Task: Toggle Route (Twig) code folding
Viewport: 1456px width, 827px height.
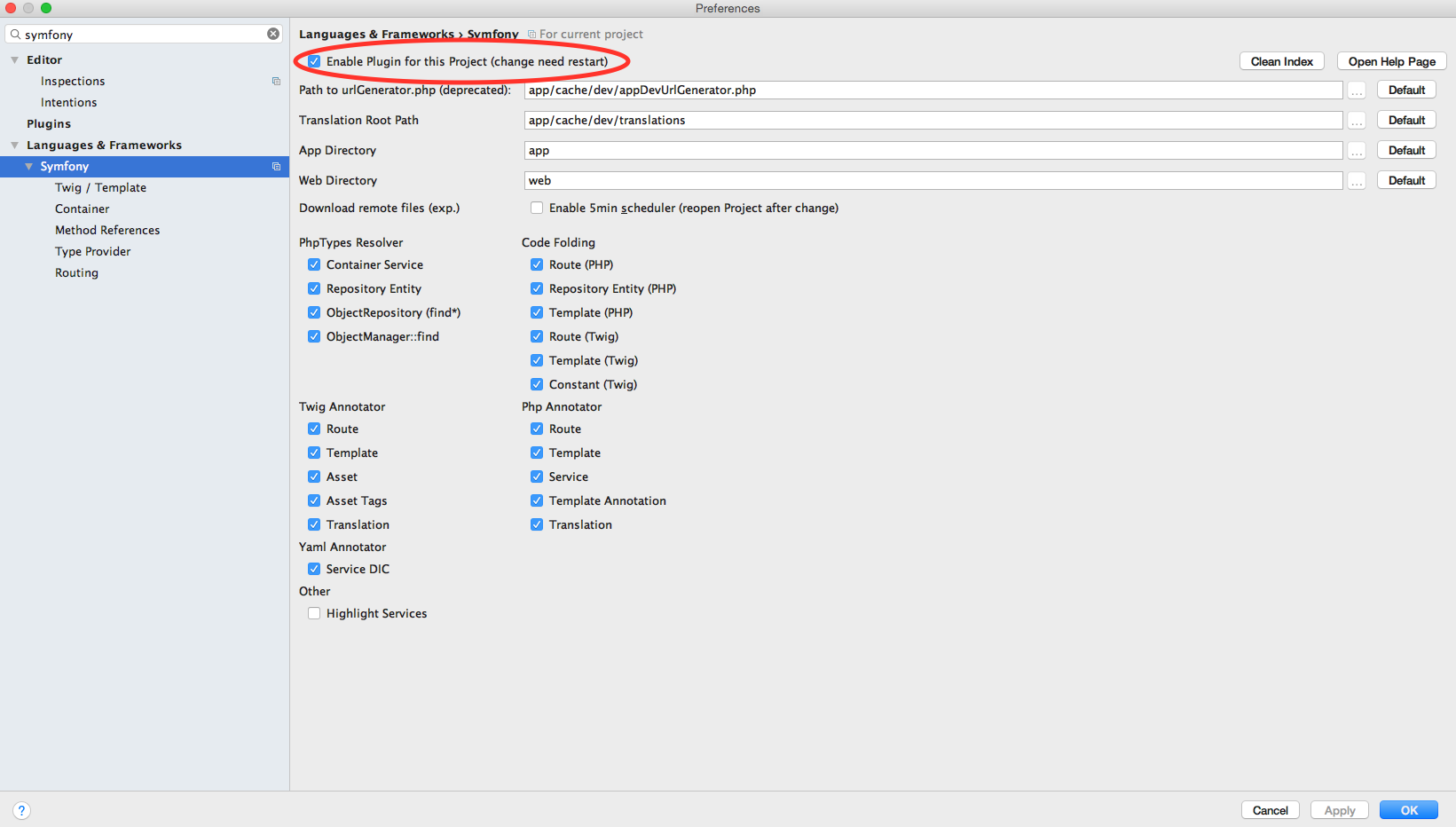Action: tap(537, 336)
